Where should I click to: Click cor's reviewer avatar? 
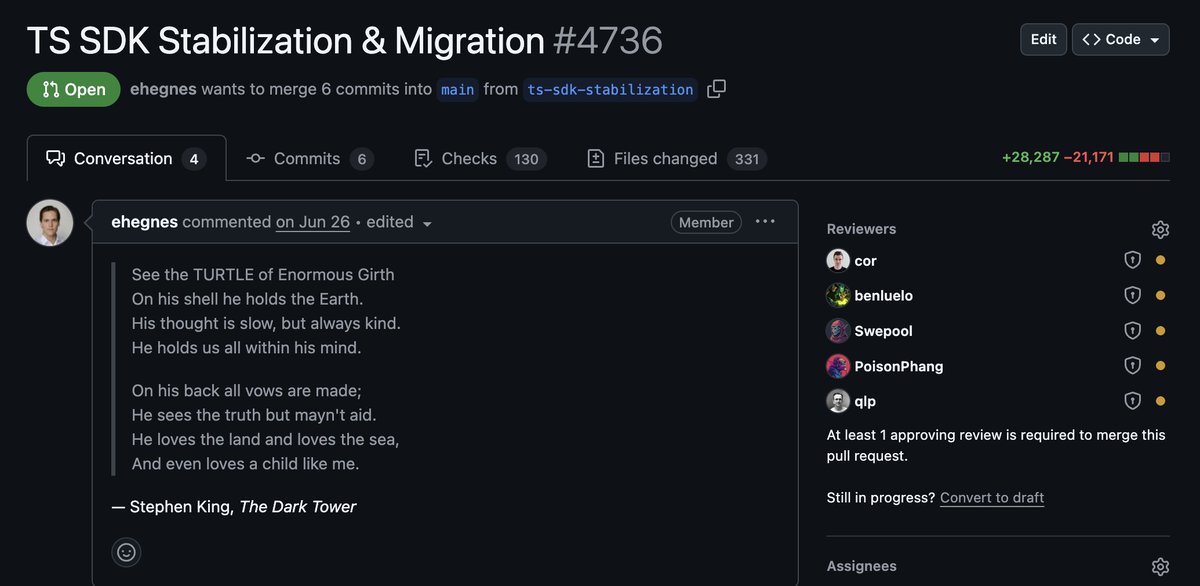click(838, 260)
